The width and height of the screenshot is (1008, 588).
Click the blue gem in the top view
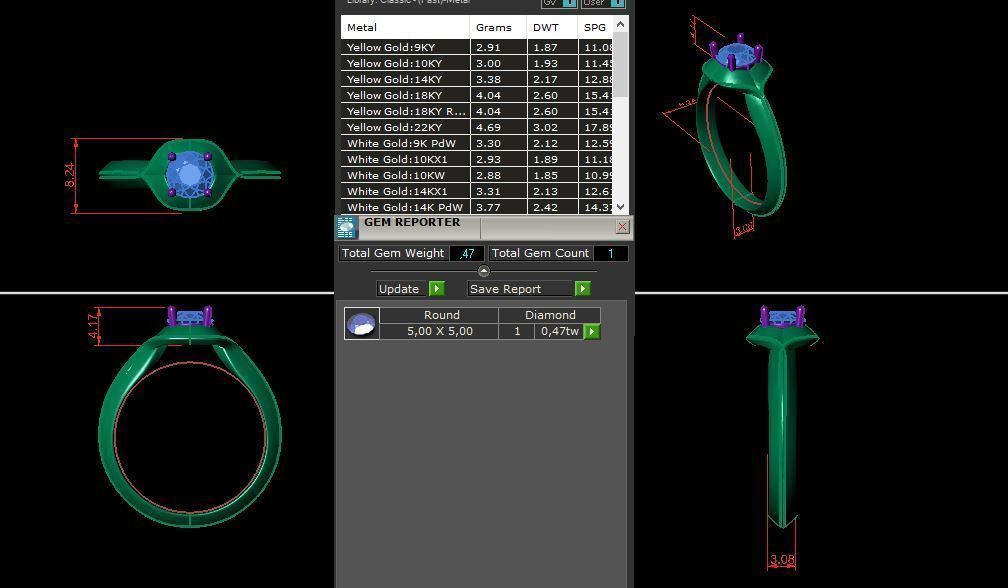coord(189,174)
